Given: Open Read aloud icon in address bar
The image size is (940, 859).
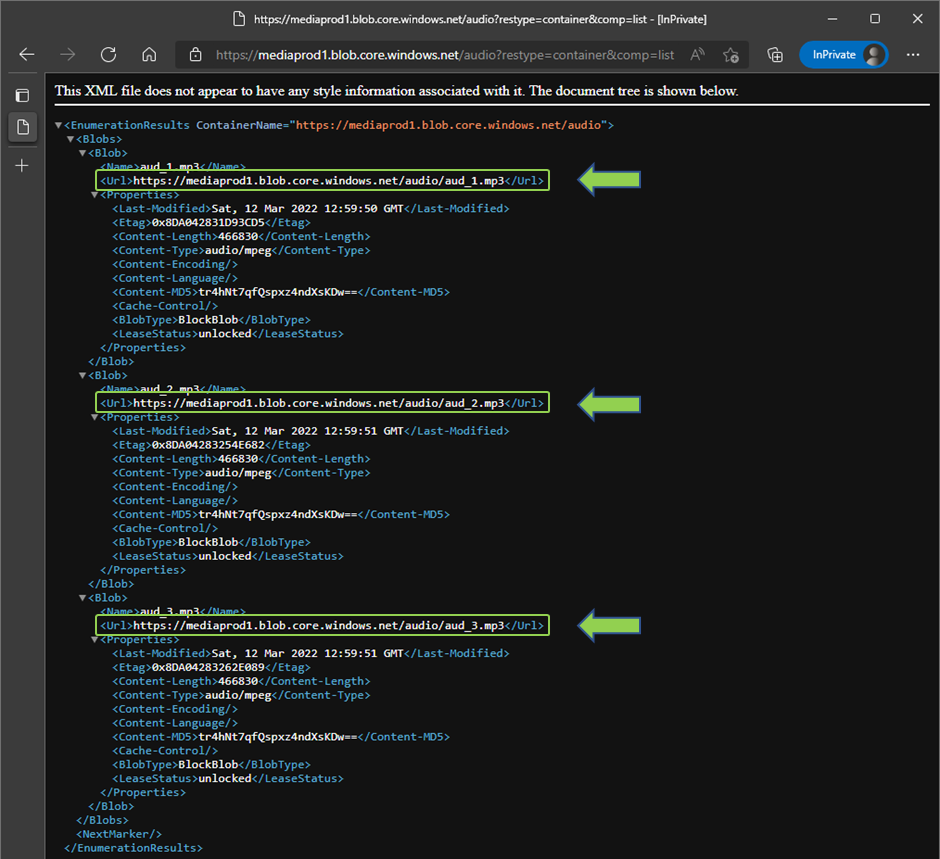Looking at the screenshot, I should click(x=697, y=55).
